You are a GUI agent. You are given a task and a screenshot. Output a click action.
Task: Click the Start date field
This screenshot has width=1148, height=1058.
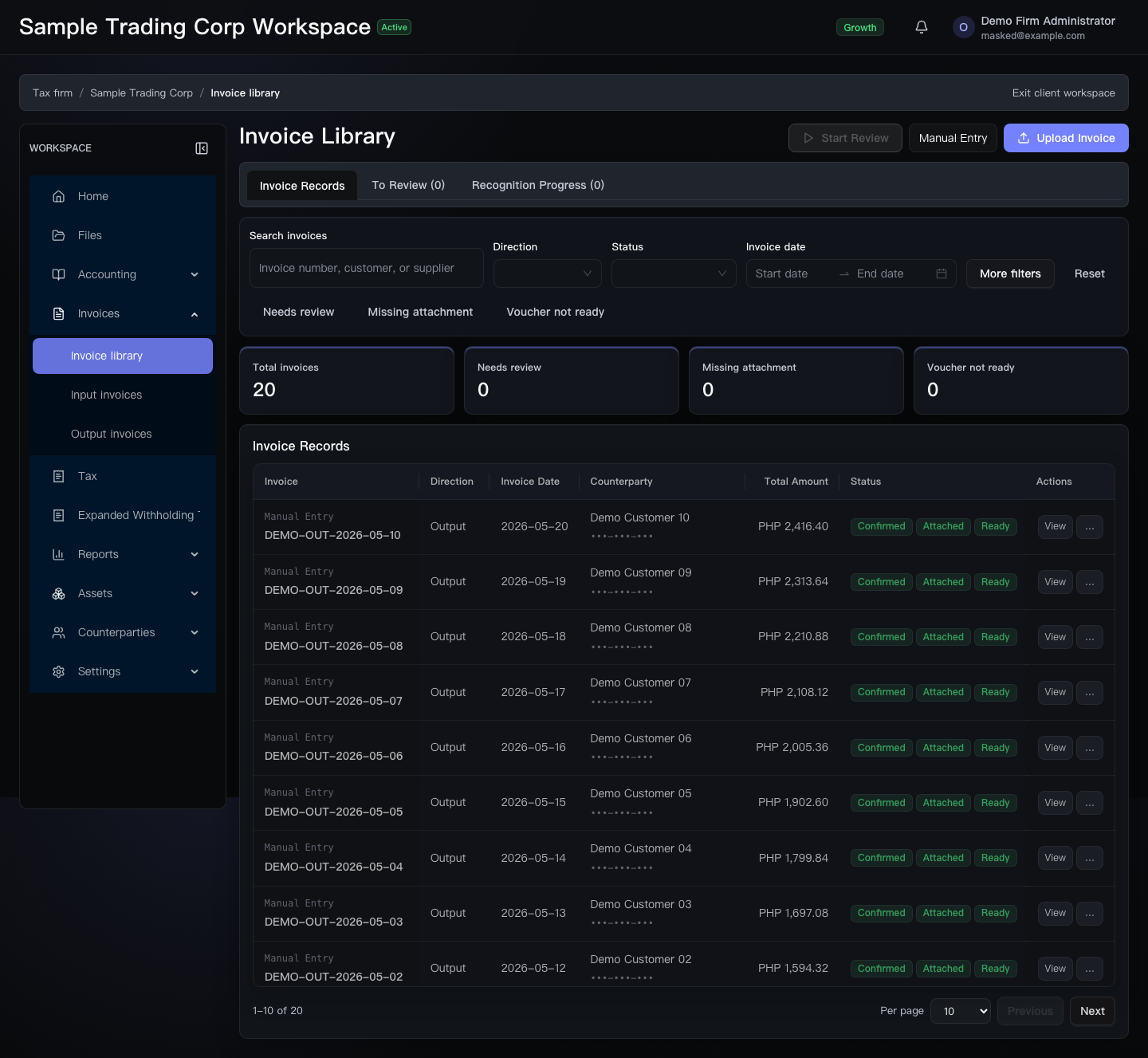point(793,273)
